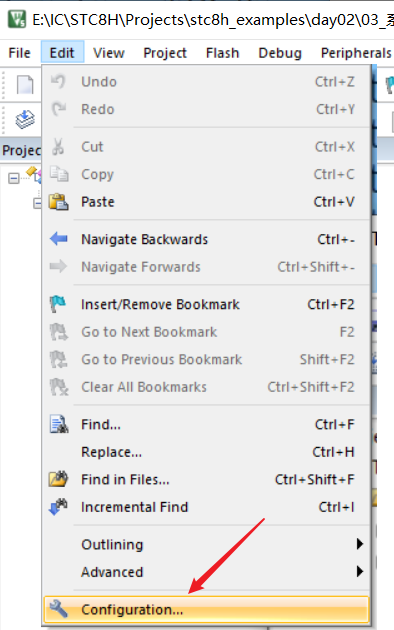Open the Project menu

pyautogui.click(x=165, y=53)
